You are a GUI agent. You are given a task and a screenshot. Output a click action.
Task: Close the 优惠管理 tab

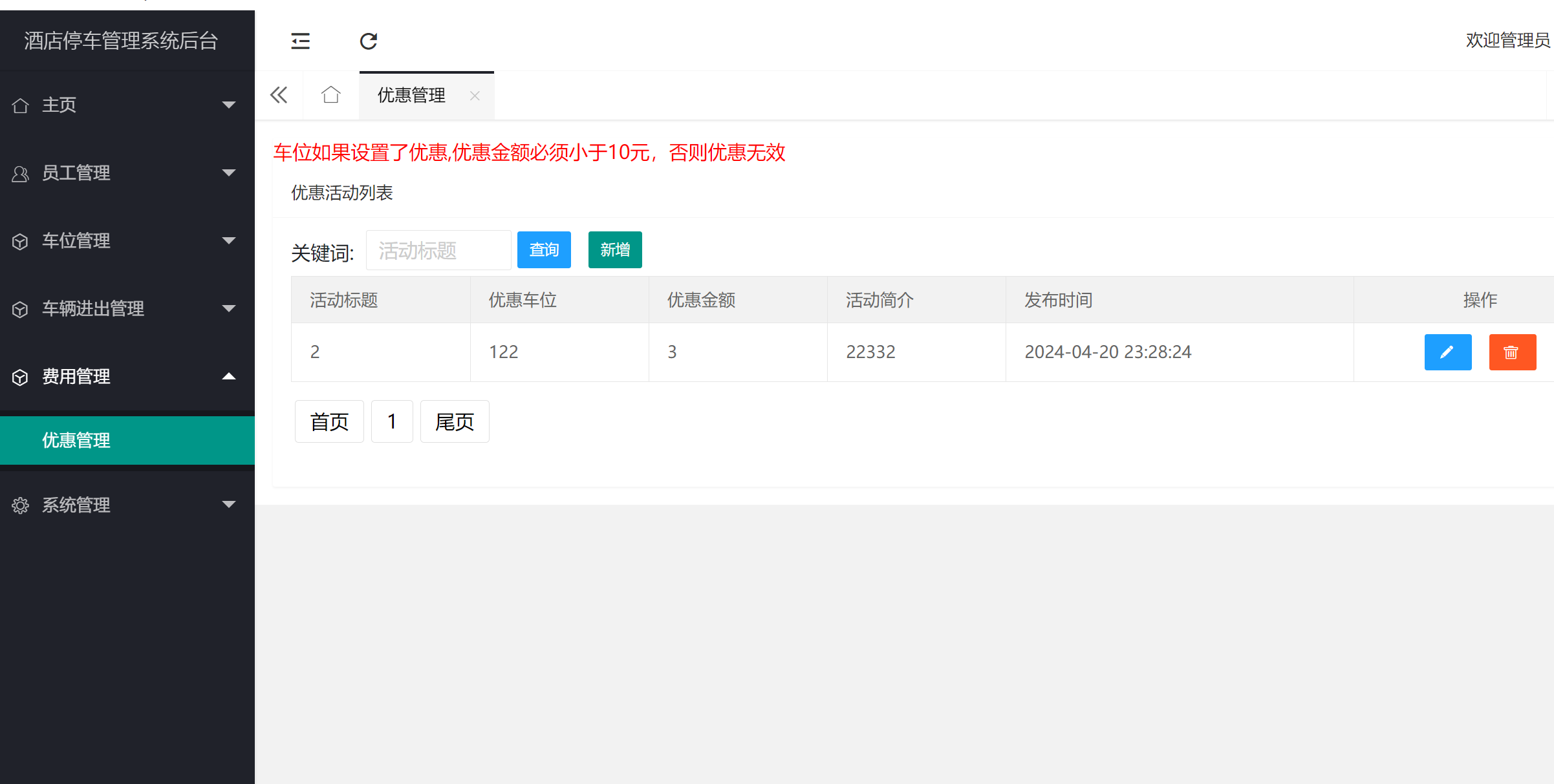click(x=475, y=95)
